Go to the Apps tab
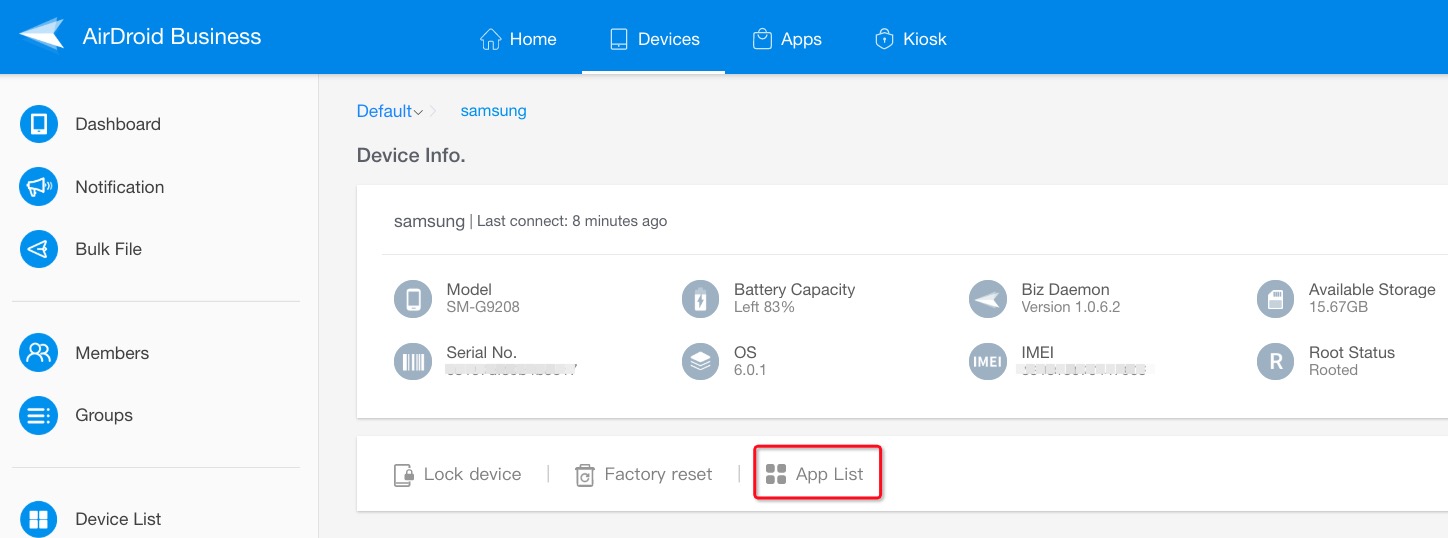Screen dimensions: 1448x538 787,39
